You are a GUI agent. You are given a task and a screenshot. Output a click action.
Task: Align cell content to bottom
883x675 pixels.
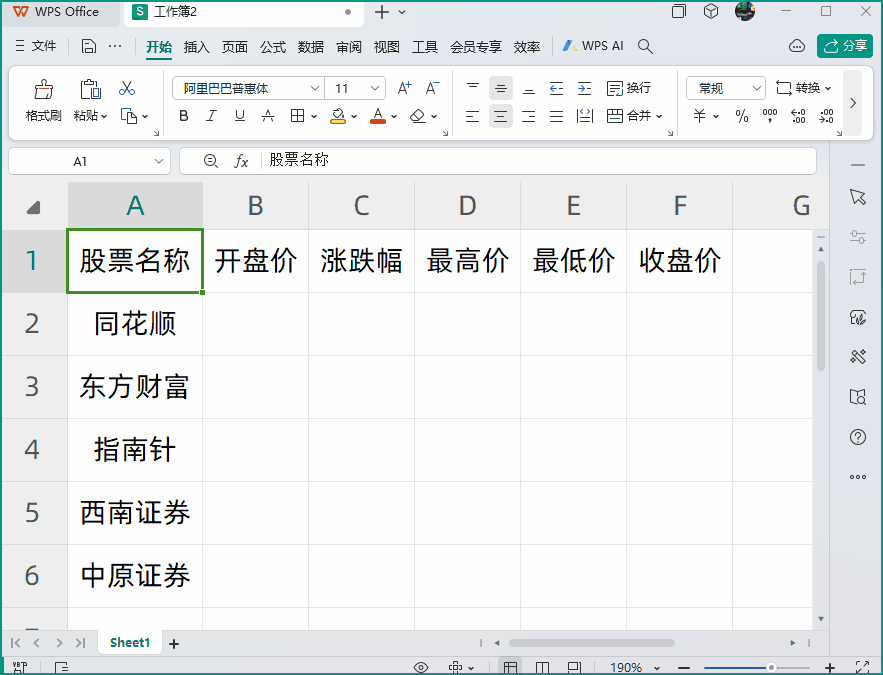coord(529,88)
